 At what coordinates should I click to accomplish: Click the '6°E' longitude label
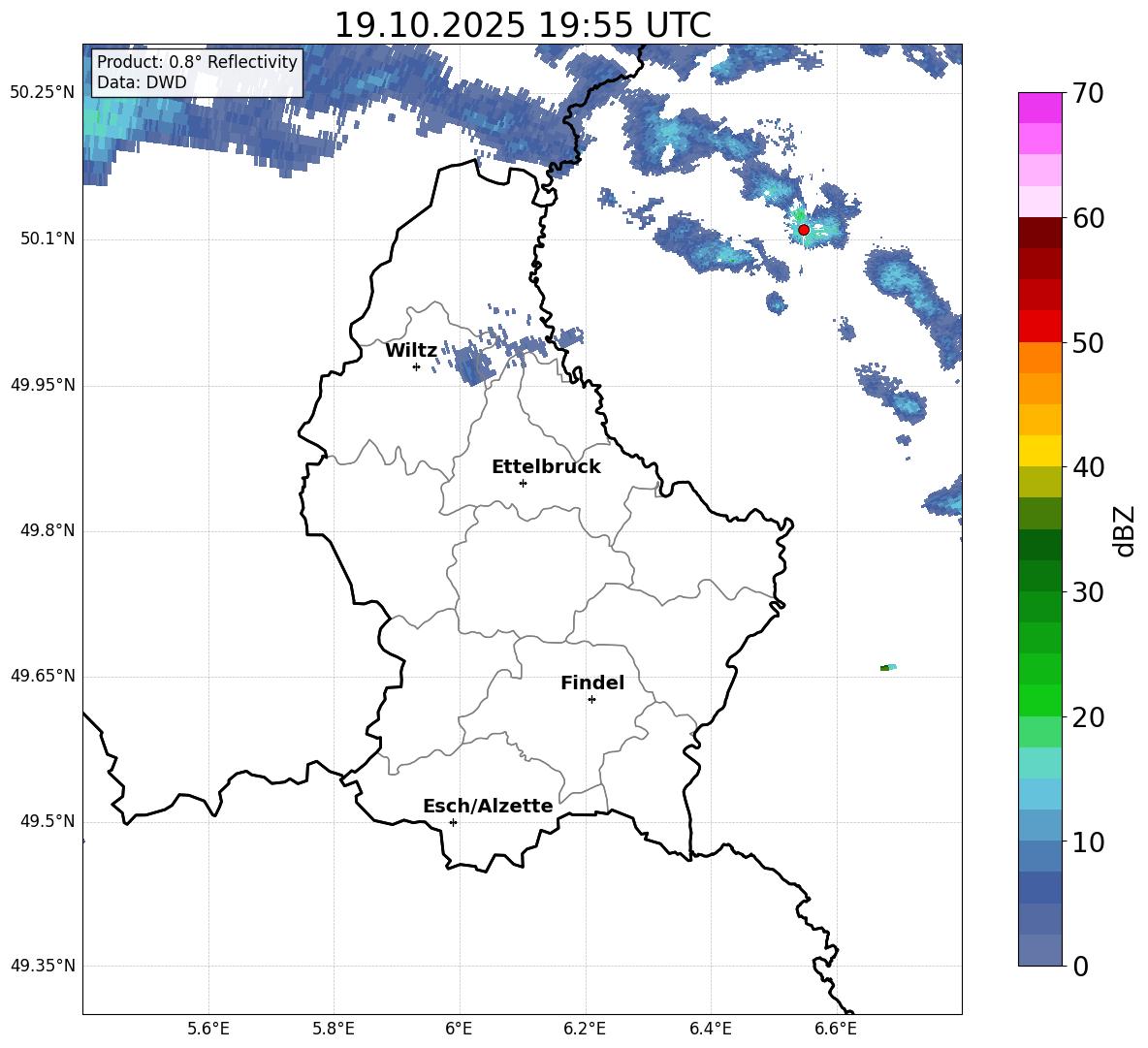tap(459, 1029)
